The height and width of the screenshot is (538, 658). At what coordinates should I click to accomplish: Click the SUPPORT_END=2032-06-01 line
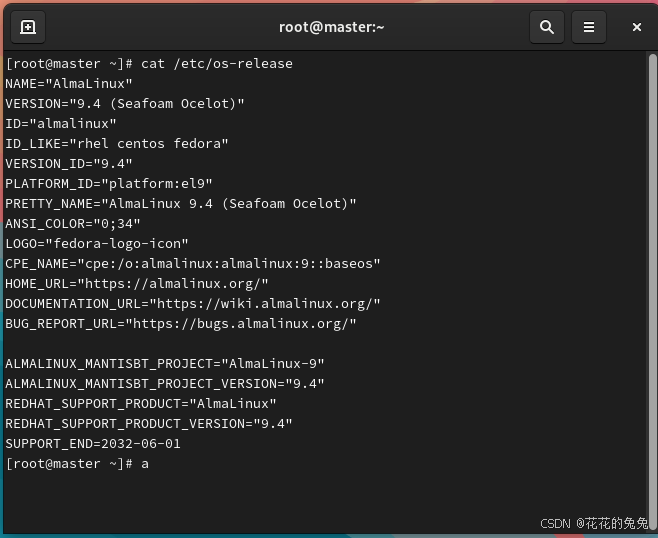[93, 444]
